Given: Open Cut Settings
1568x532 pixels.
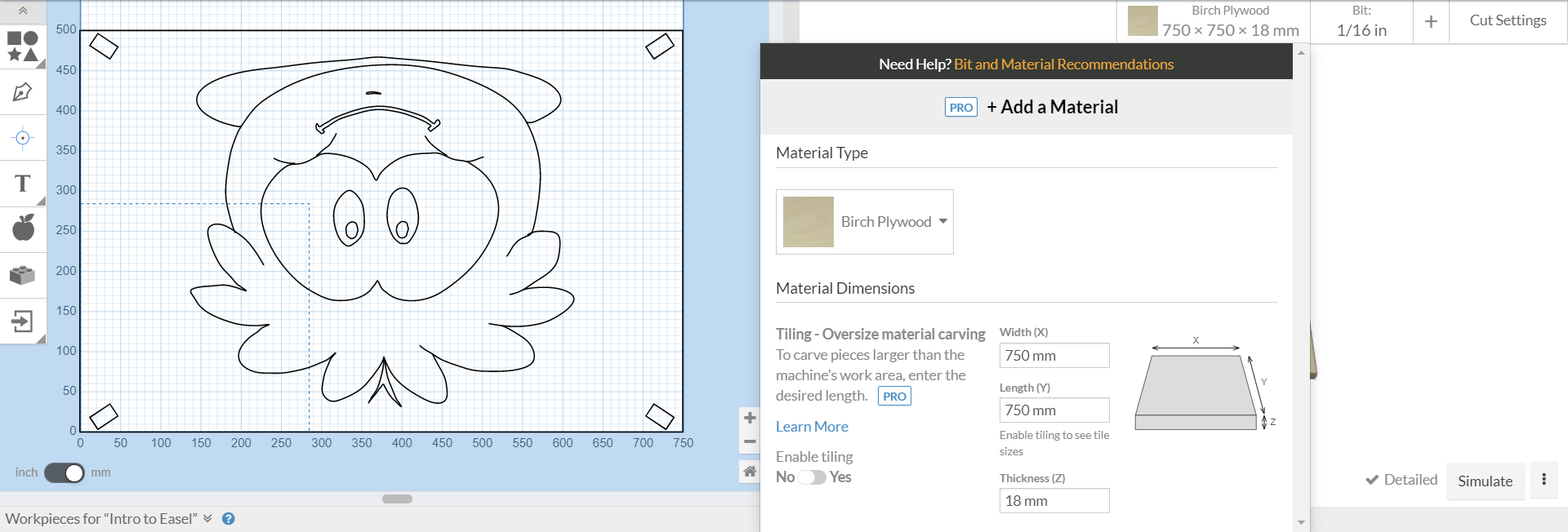Looking at the screenshot, I should pos(1508,20).
